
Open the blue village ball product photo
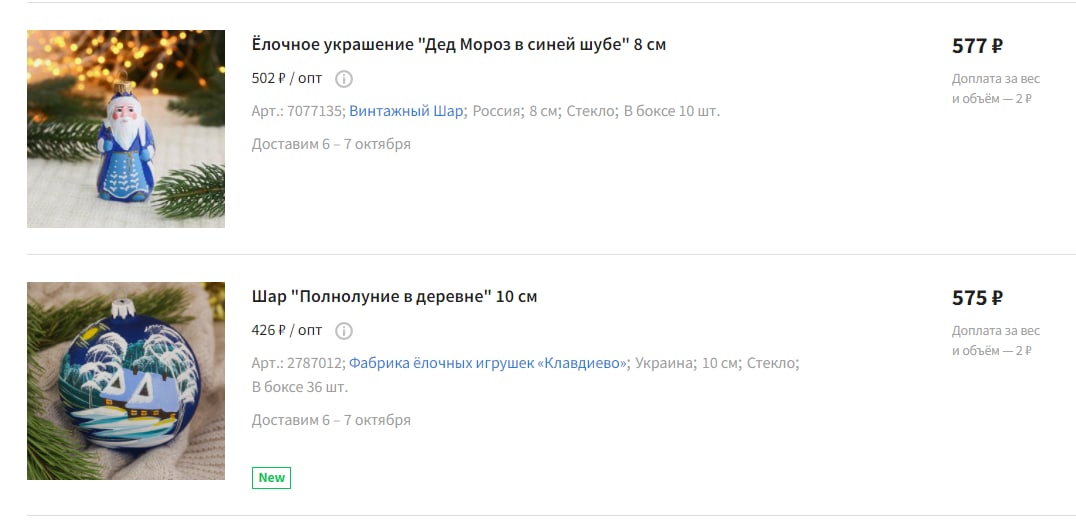(x=126, y=381)
